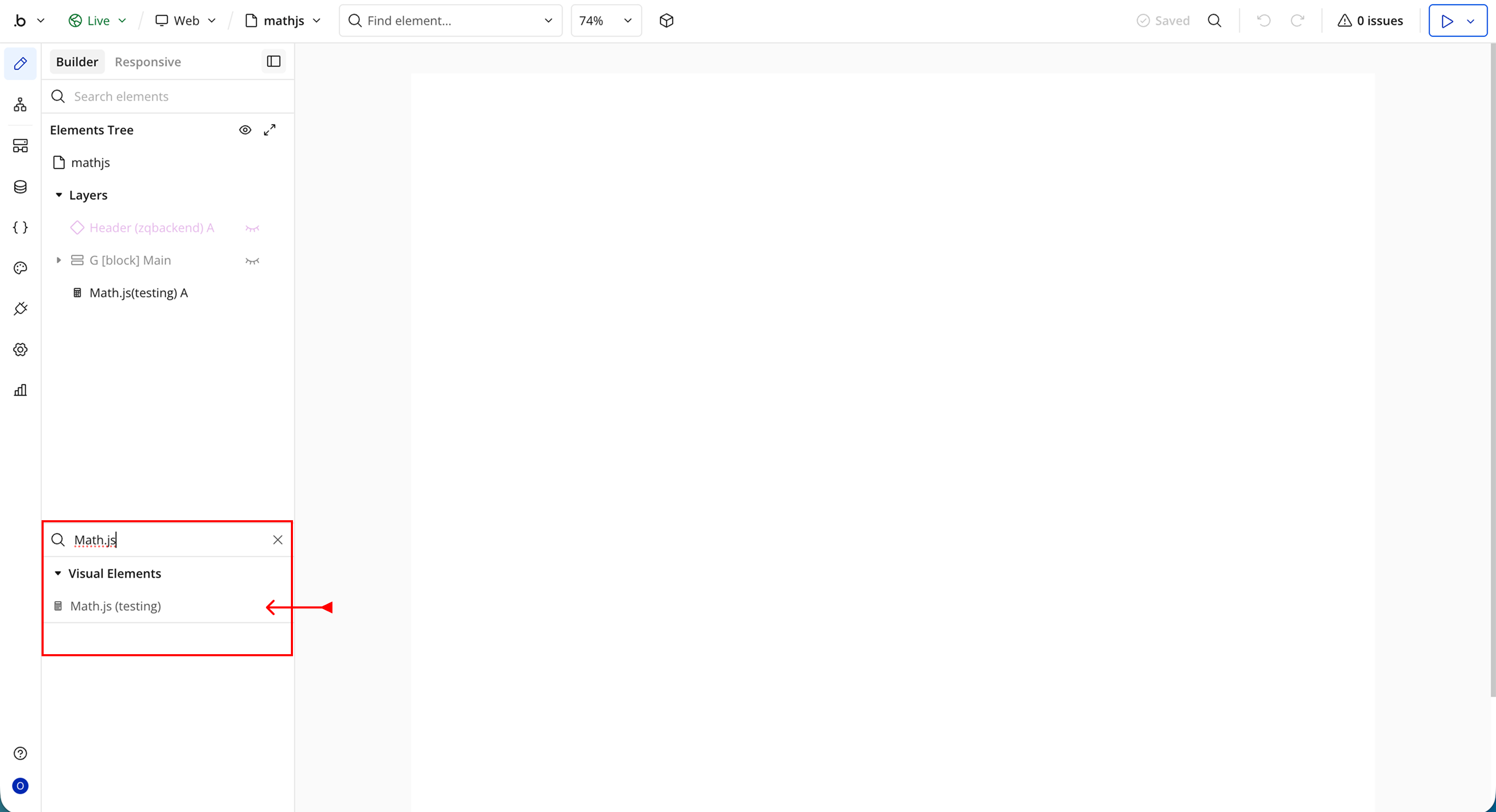This screenshot has height=812, width=1496.
Task: Open the Data tab database icon
Action: pos(20,187)
